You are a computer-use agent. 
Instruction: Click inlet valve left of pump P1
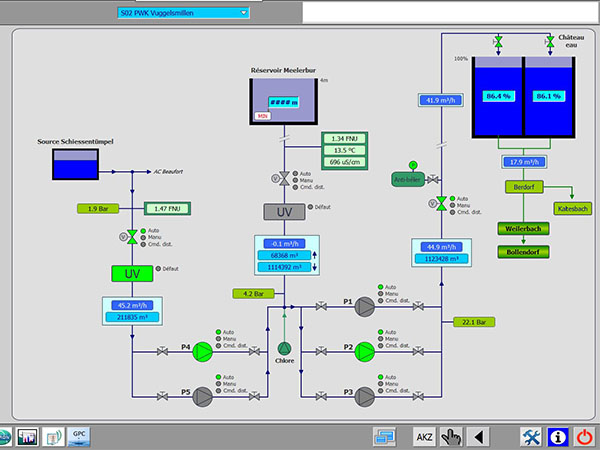tap(321, 306)
